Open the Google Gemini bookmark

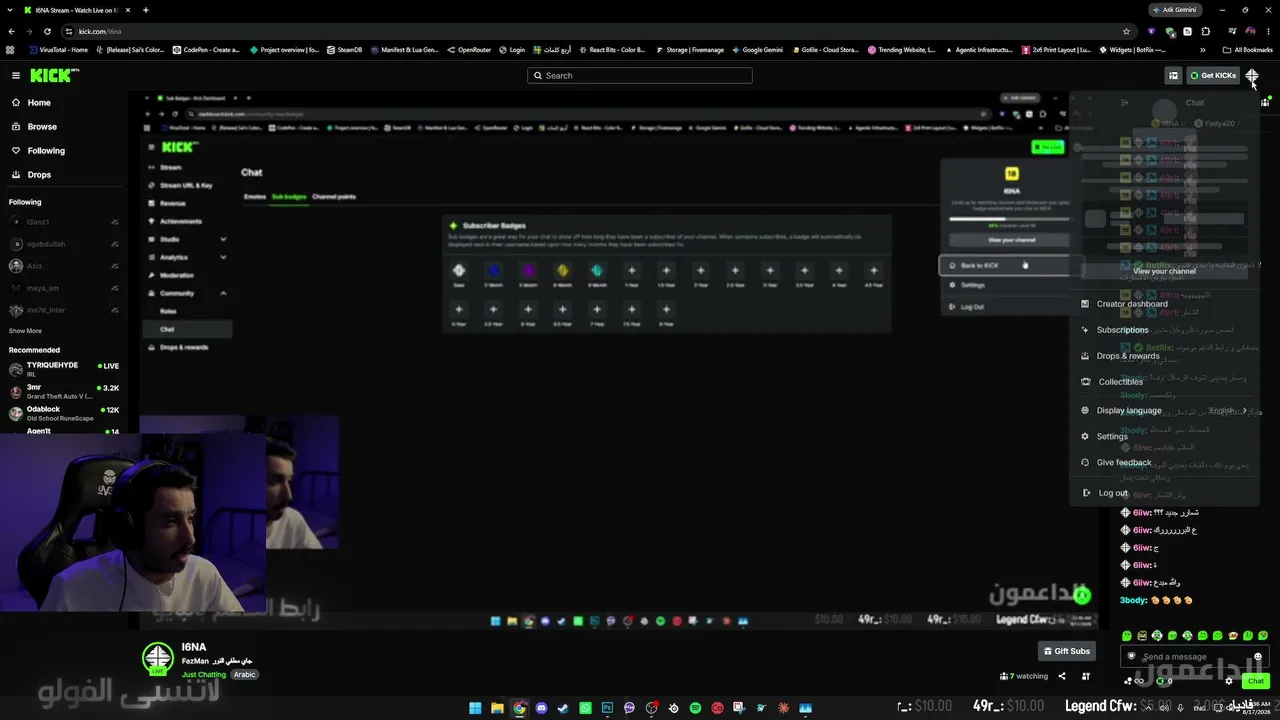point(757,50)
